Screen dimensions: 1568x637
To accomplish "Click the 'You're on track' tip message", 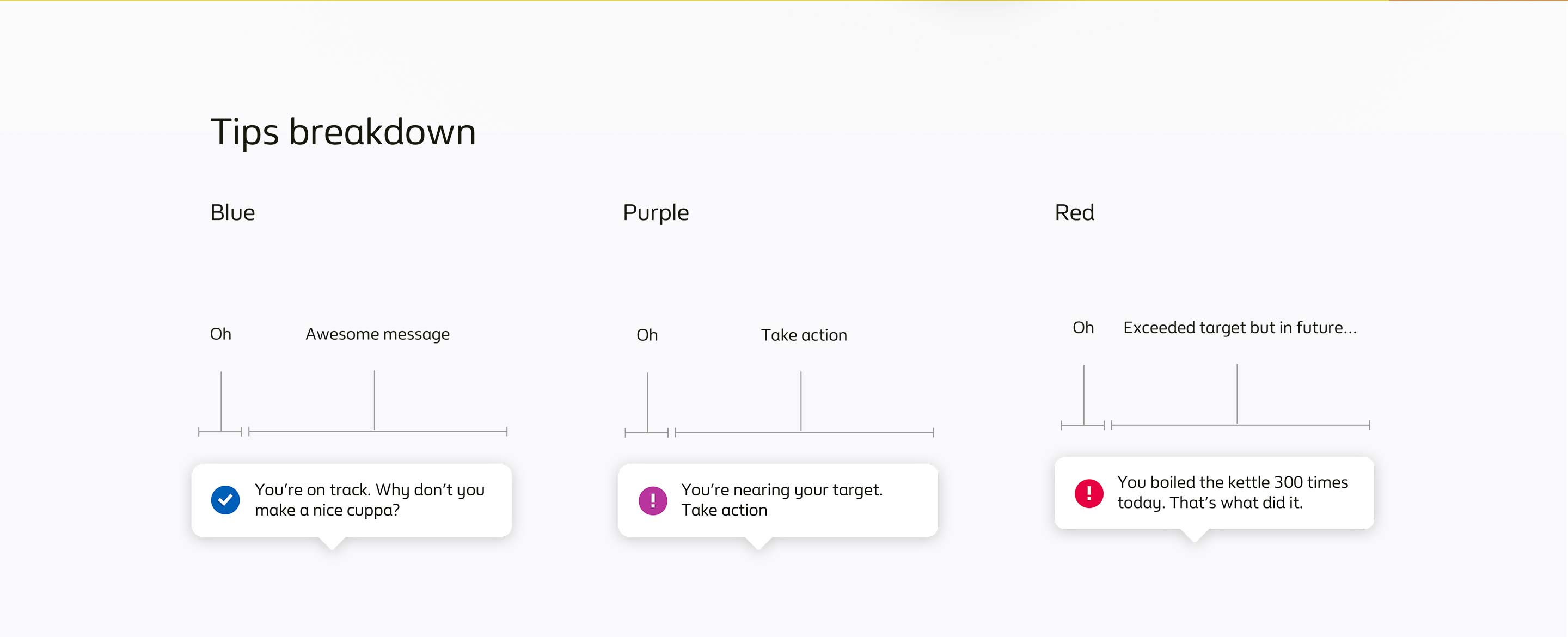I will [x=370, y=500].
